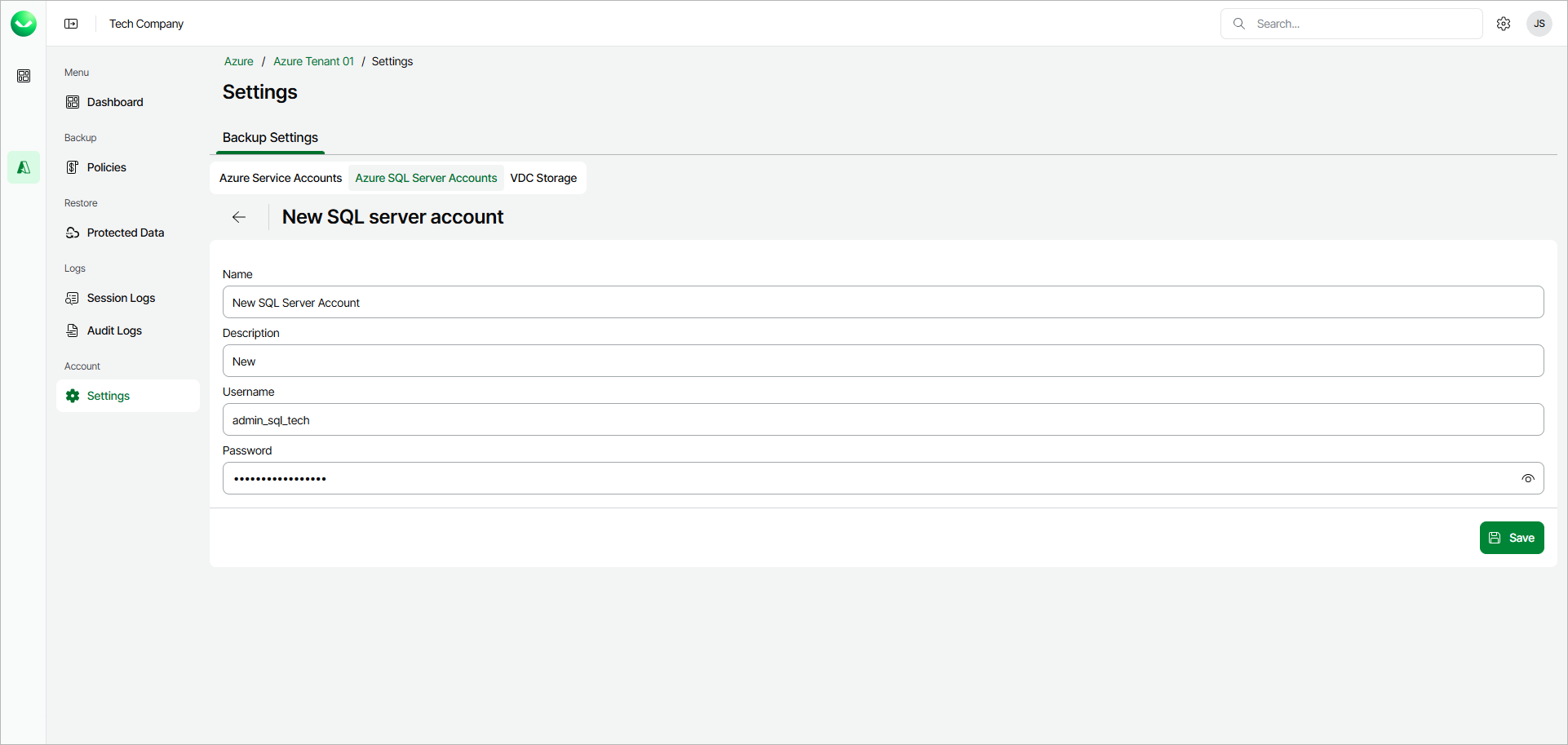Screen dimensions: 1568x745
Task: Open Audit Logs
Action: pyautogui.click(x=115, y=330)
